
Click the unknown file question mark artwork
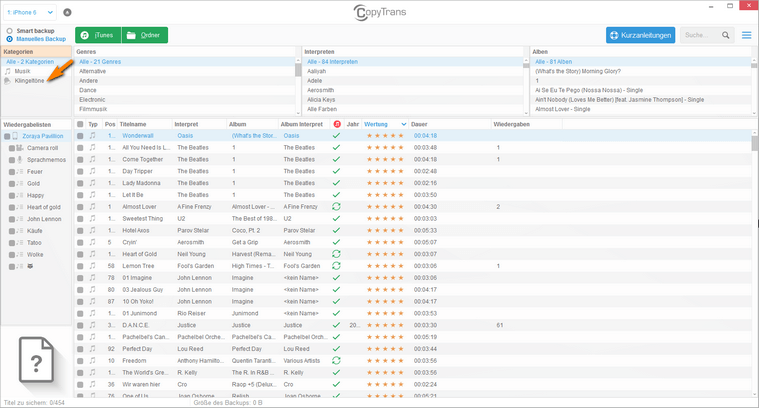[x=37, y=360]
